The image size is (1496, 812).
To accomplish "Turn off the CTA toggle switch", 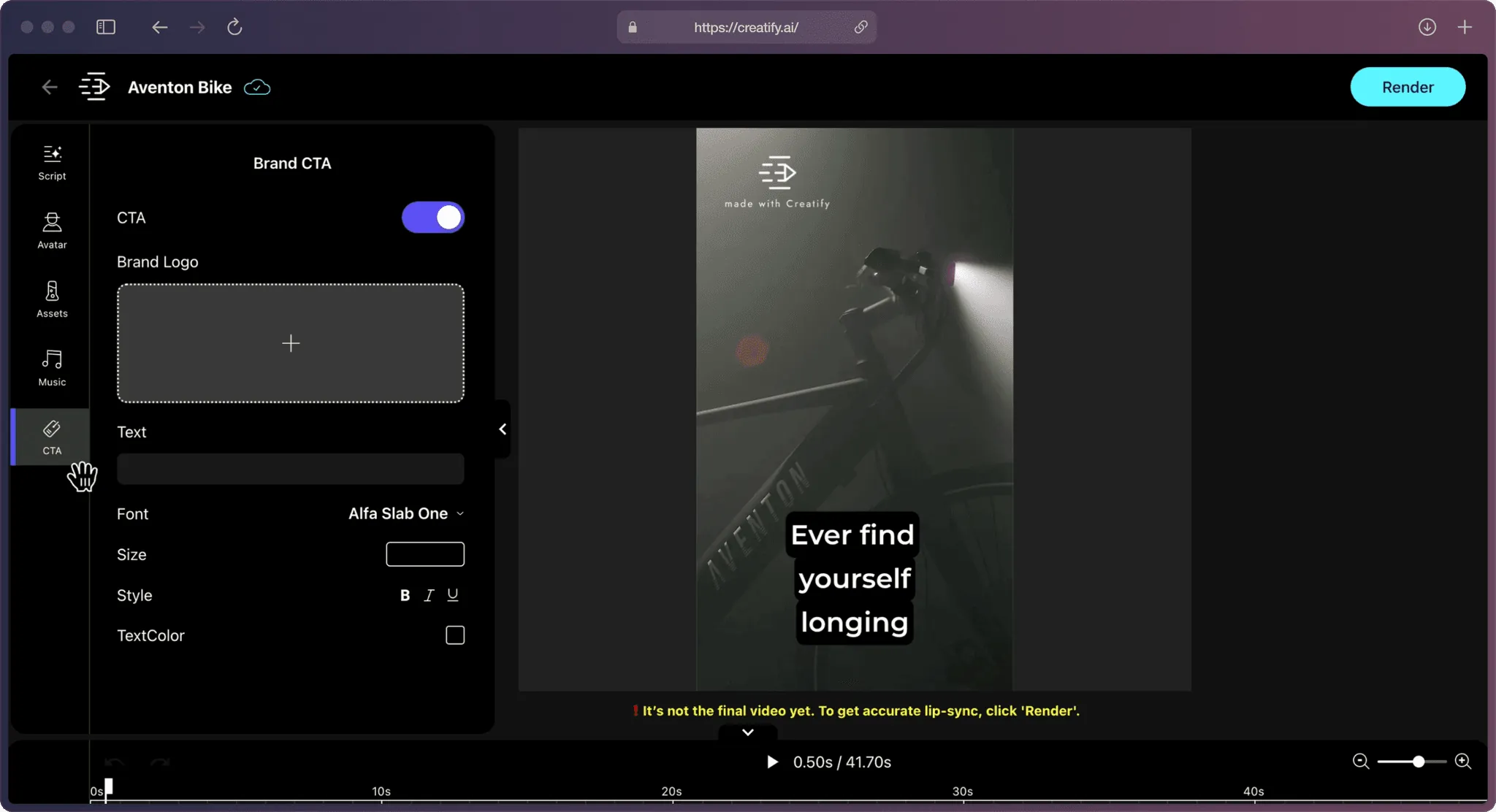I will 433,218.
